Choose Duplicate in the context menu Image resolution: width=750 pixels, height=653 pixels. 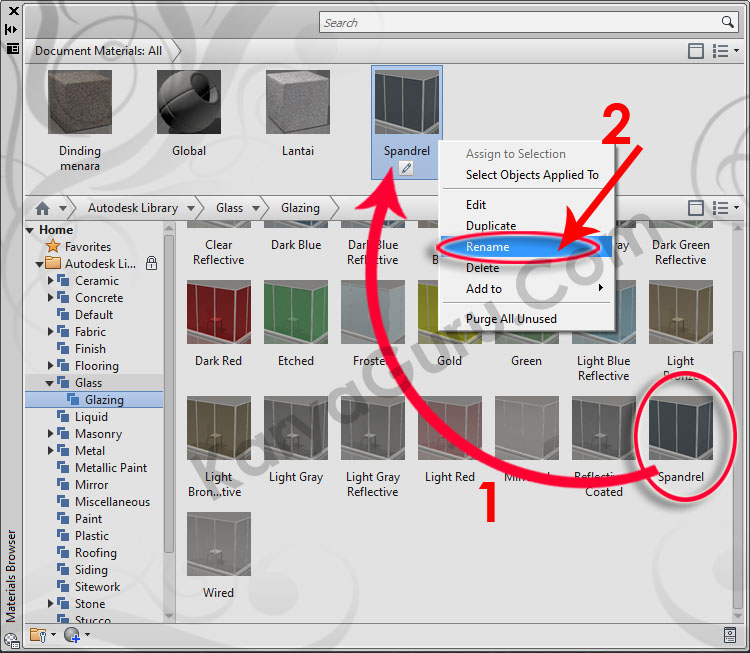click(491, 226)
